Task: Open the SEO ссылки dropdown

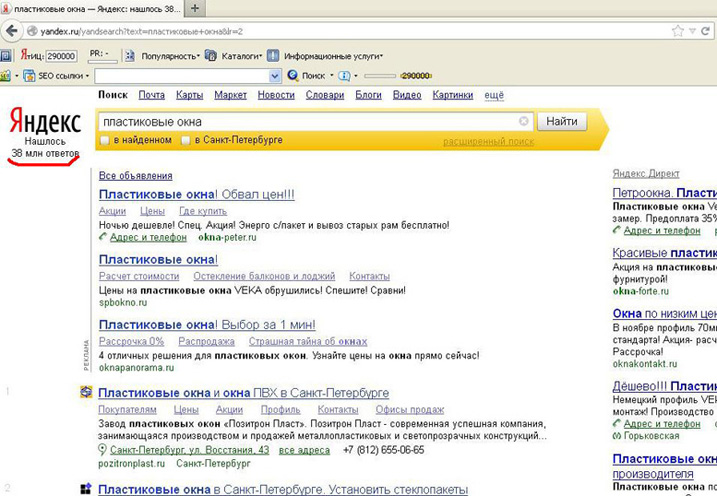Action: pyautogui.click(x=87, y=76)
